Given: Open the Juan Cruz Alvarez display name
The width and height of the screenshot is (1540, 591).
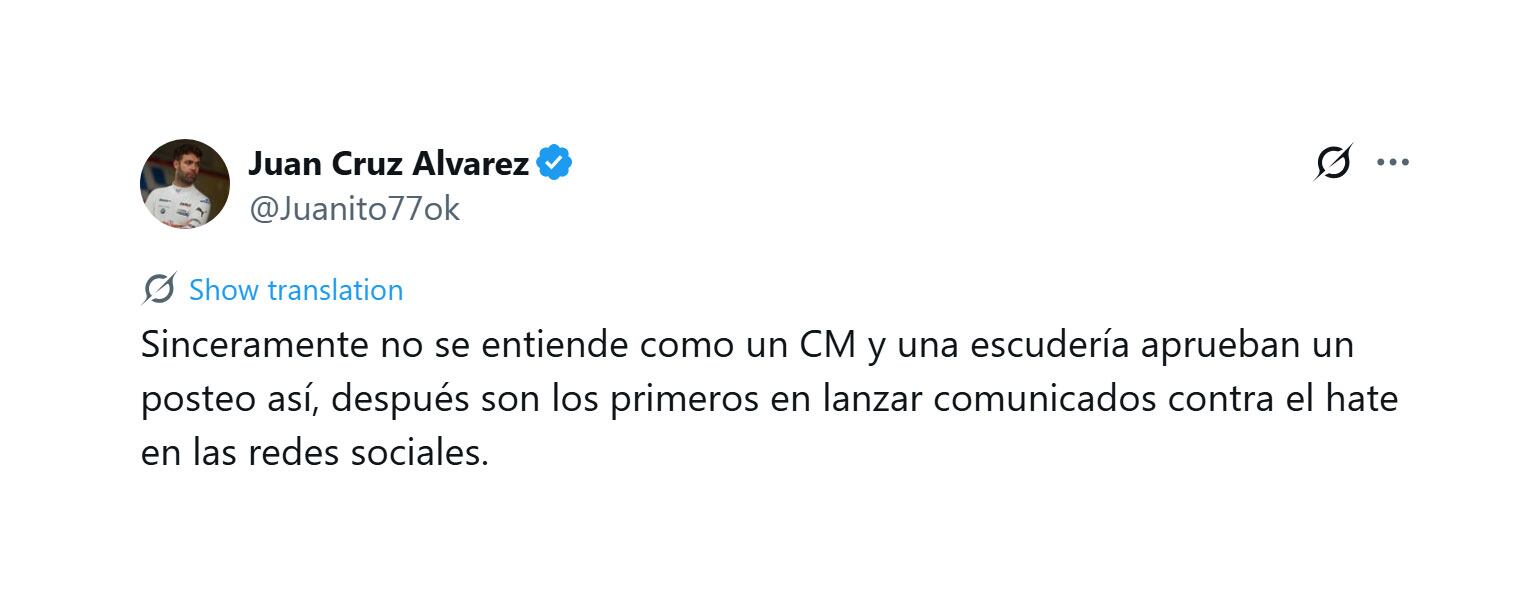Looking at the screenshot, I should (x=388, y=162).
